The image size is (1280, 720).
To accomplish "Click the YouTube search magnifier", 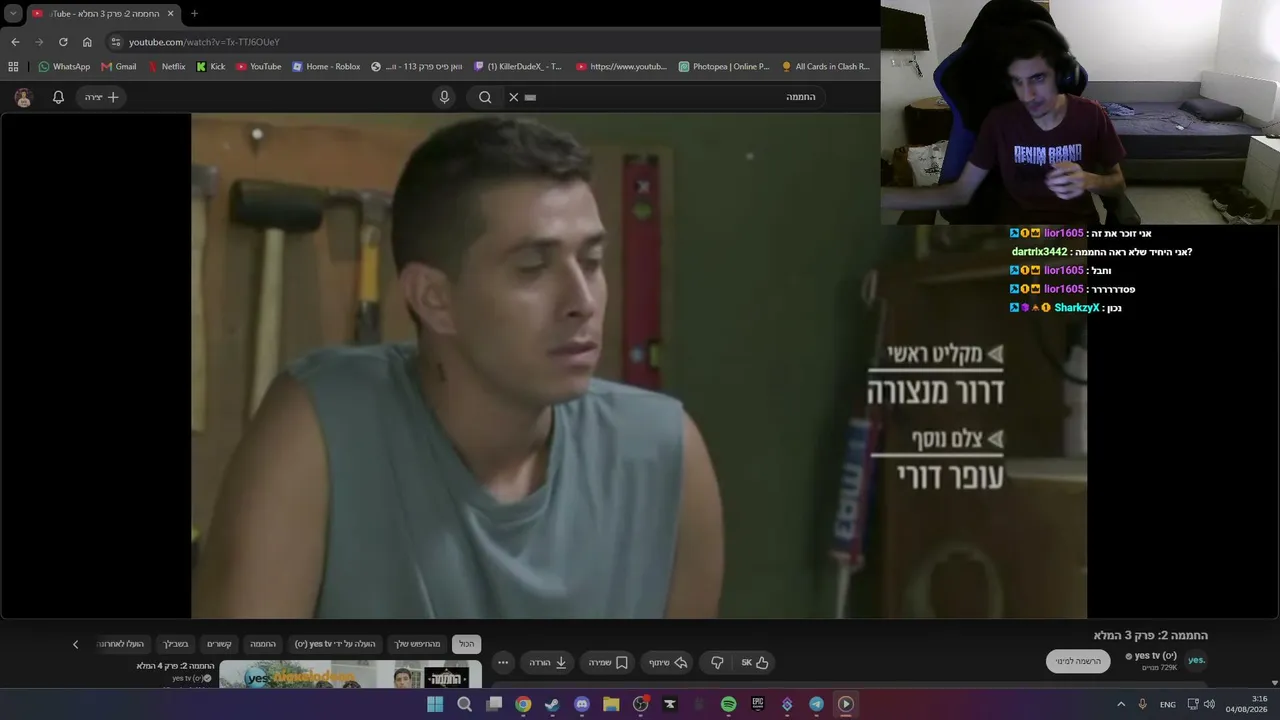I will coord(485,97).
